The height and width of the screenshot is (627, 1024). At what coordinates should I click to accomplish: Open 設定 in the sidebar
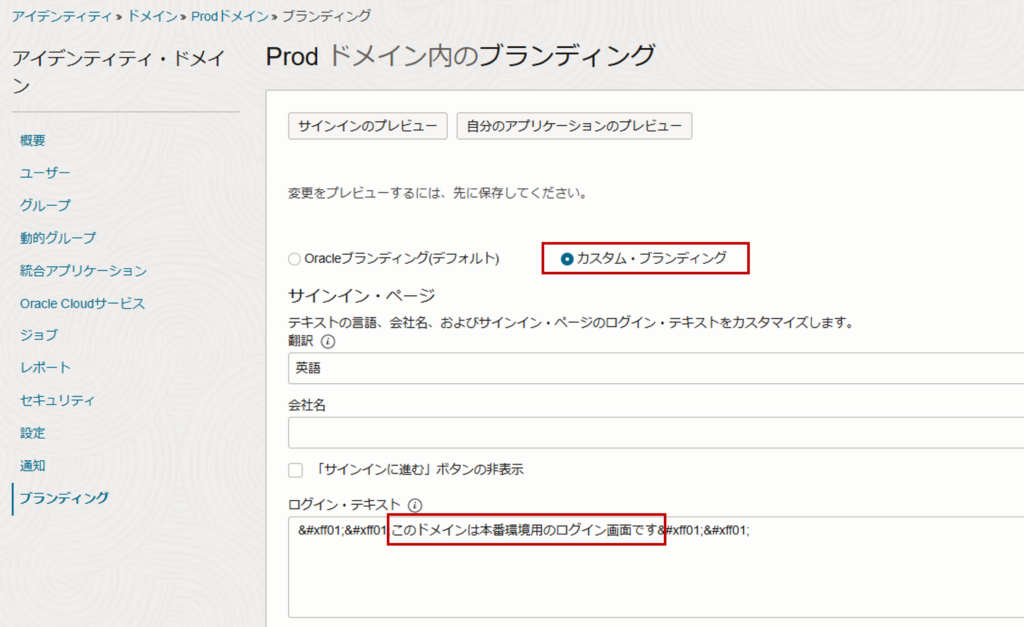[x=33, y=433]
